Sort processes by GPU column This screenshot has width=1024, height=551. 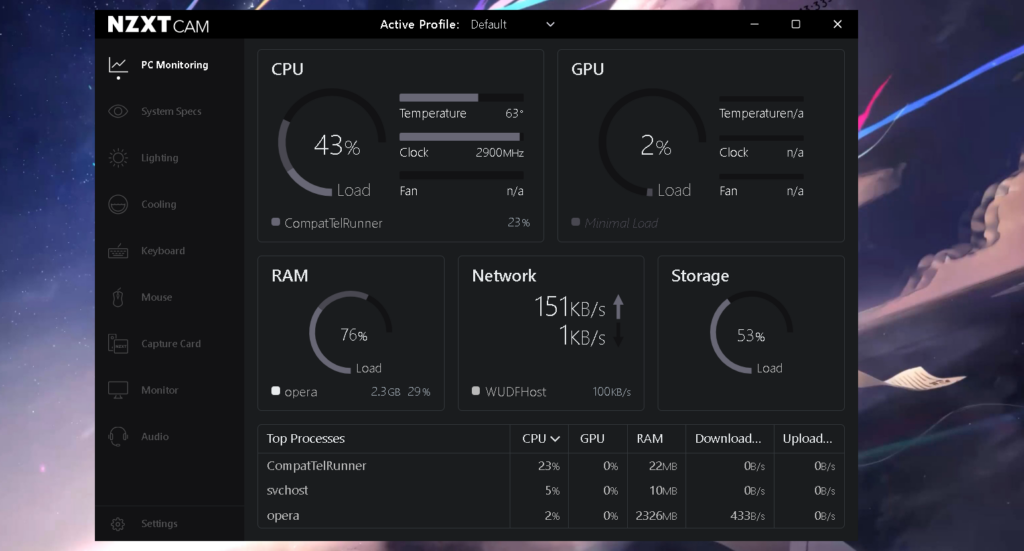[x=592, y=438]
